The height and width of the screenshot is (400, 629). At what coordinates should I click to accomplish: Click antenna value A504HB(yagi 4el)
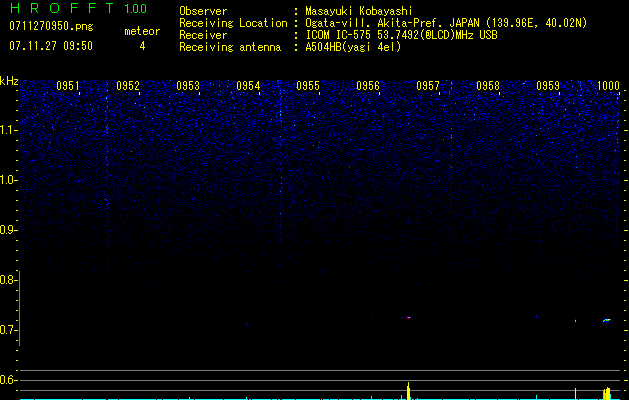click(353, 47)
